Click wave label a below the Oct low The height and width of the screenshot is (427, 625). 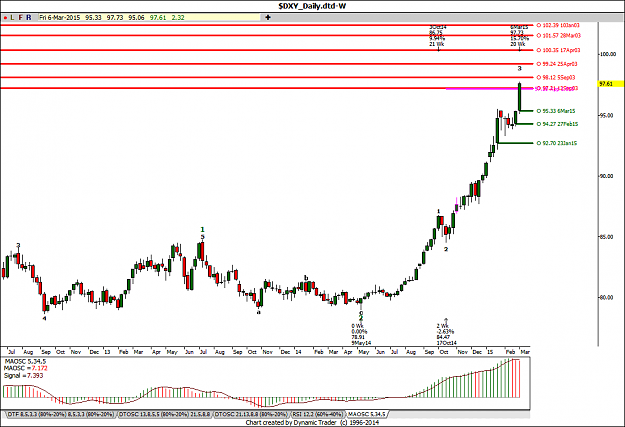pyautogui.click(x=258, y=312)
